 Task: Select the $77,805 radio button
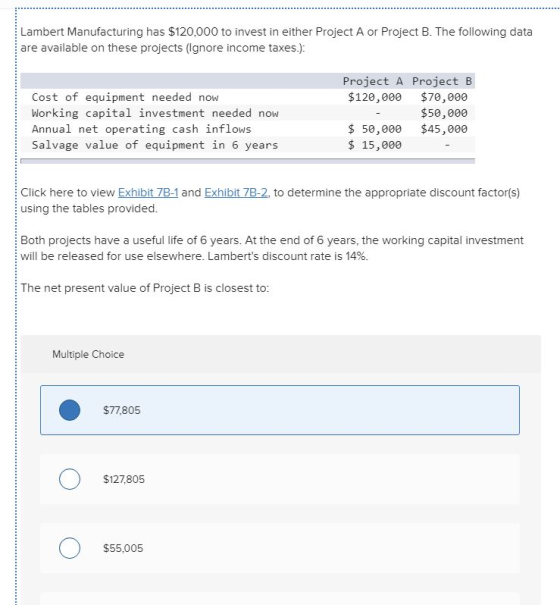pos(69,410)
